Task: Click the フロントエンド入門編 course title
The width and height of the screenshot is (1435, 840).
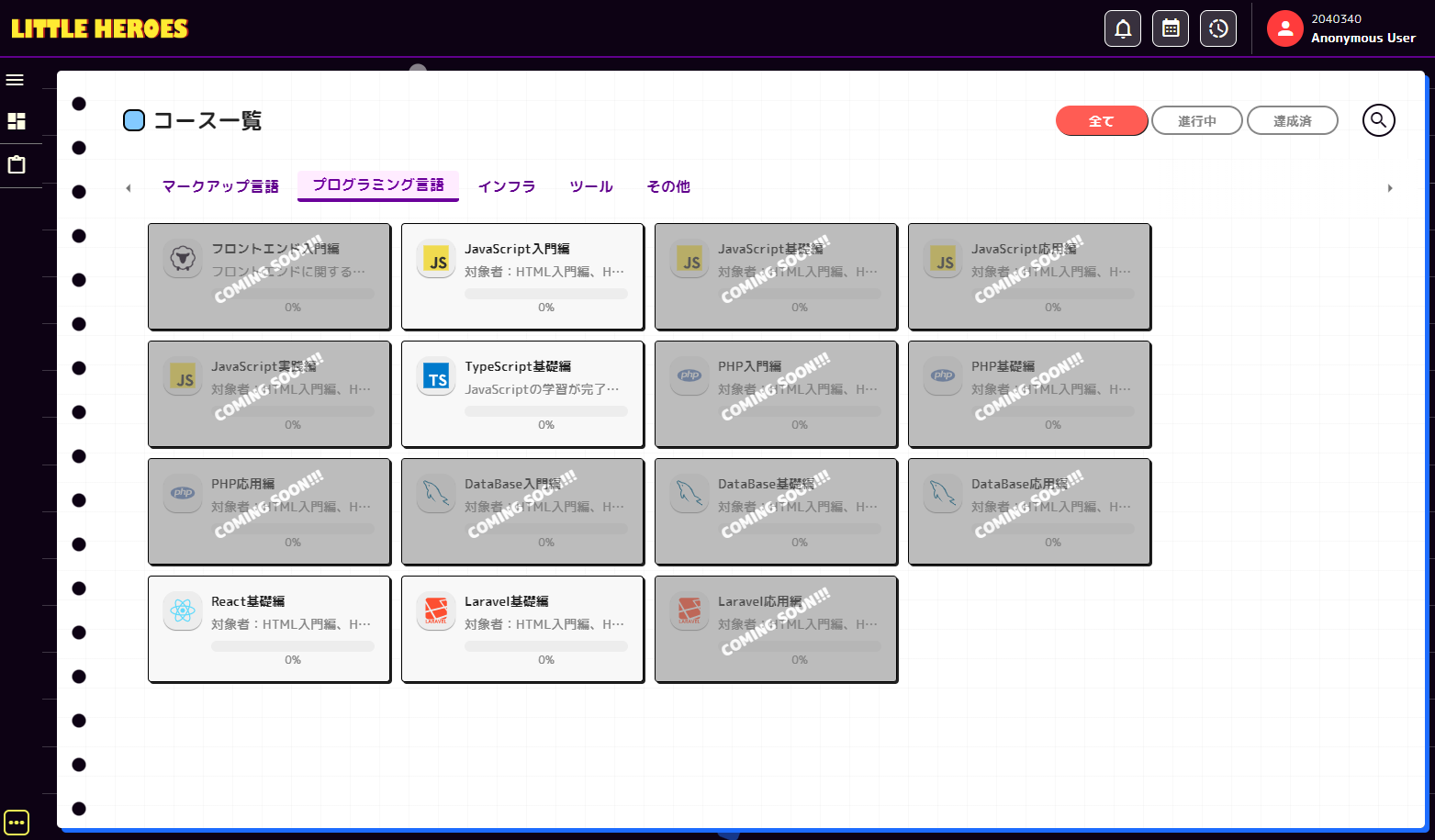Action: click(275, 249)
